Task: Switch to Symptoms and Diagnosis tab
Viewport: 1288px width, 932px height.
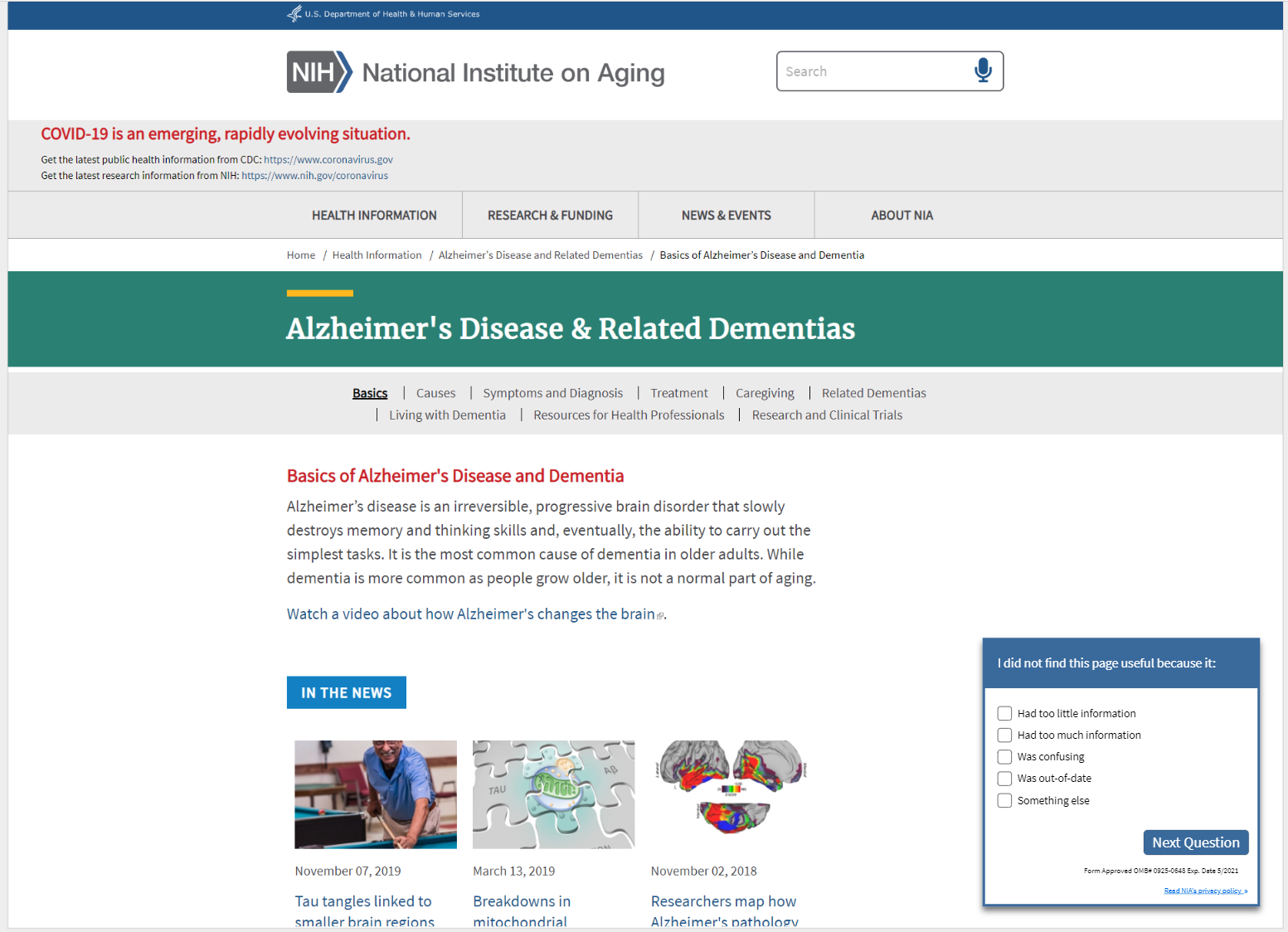Action: (552, 393)
